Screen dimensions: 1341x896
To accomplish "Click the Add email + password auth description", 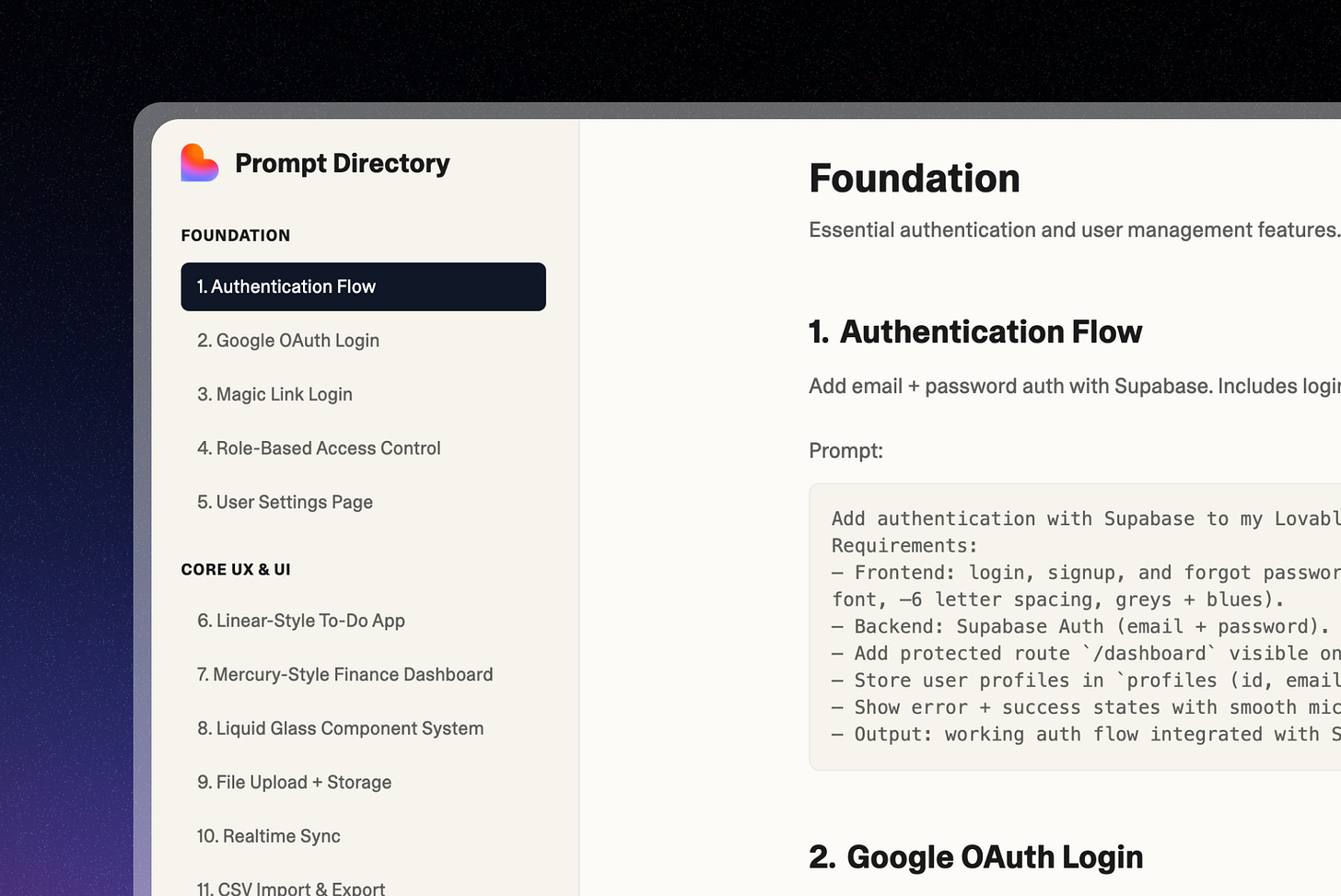I will 1075,386.
